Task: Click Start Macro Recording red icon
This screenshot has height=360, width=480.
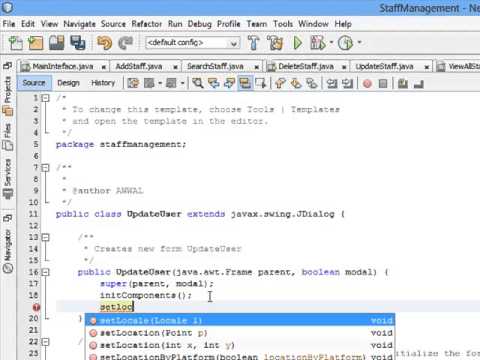Action: [x=367, y=83]
